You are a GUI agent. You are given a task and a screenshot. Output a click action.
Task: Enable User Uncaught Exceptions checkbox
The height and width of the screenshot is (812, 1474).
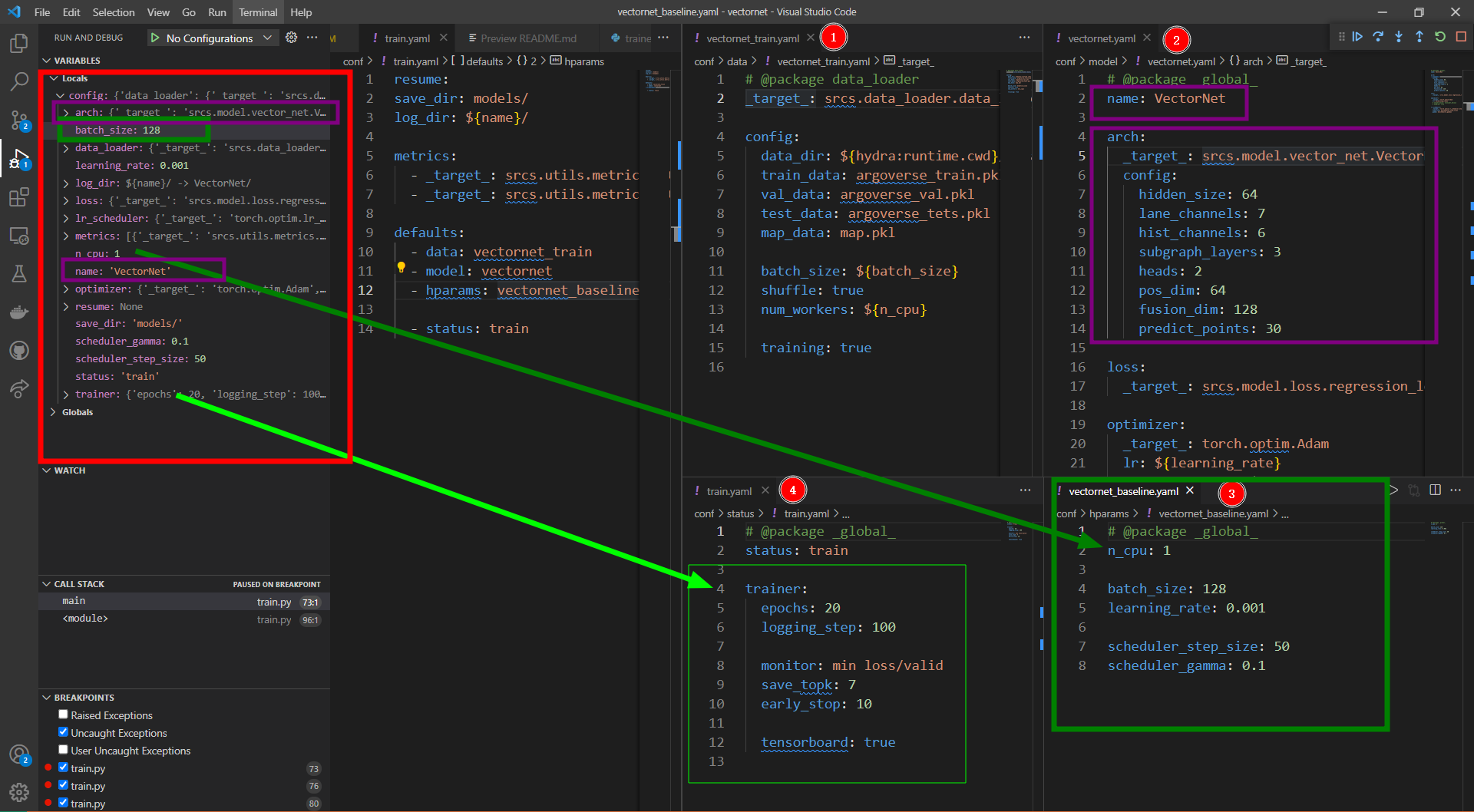click(64, 750)
